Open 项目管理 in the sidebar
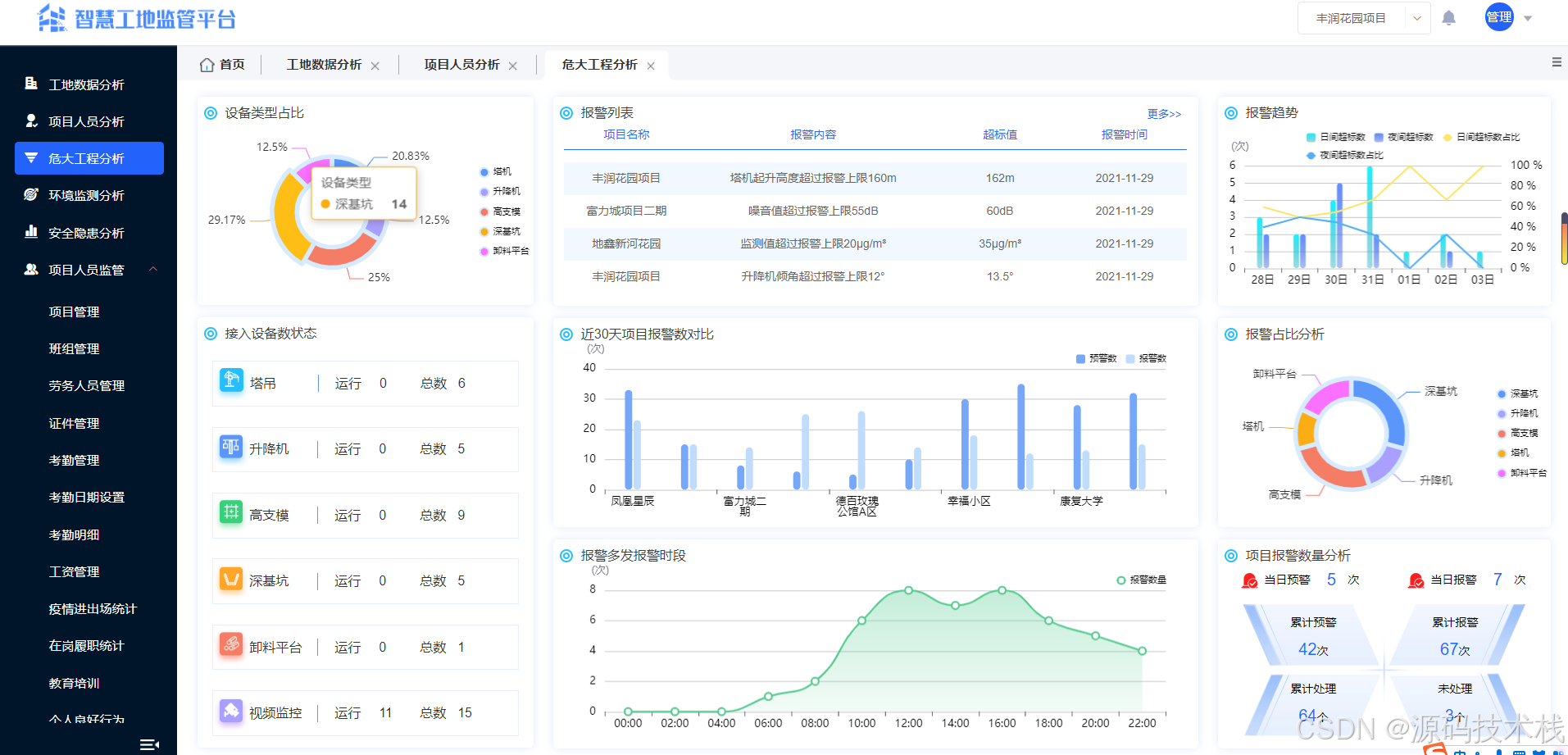 point(74,312)
